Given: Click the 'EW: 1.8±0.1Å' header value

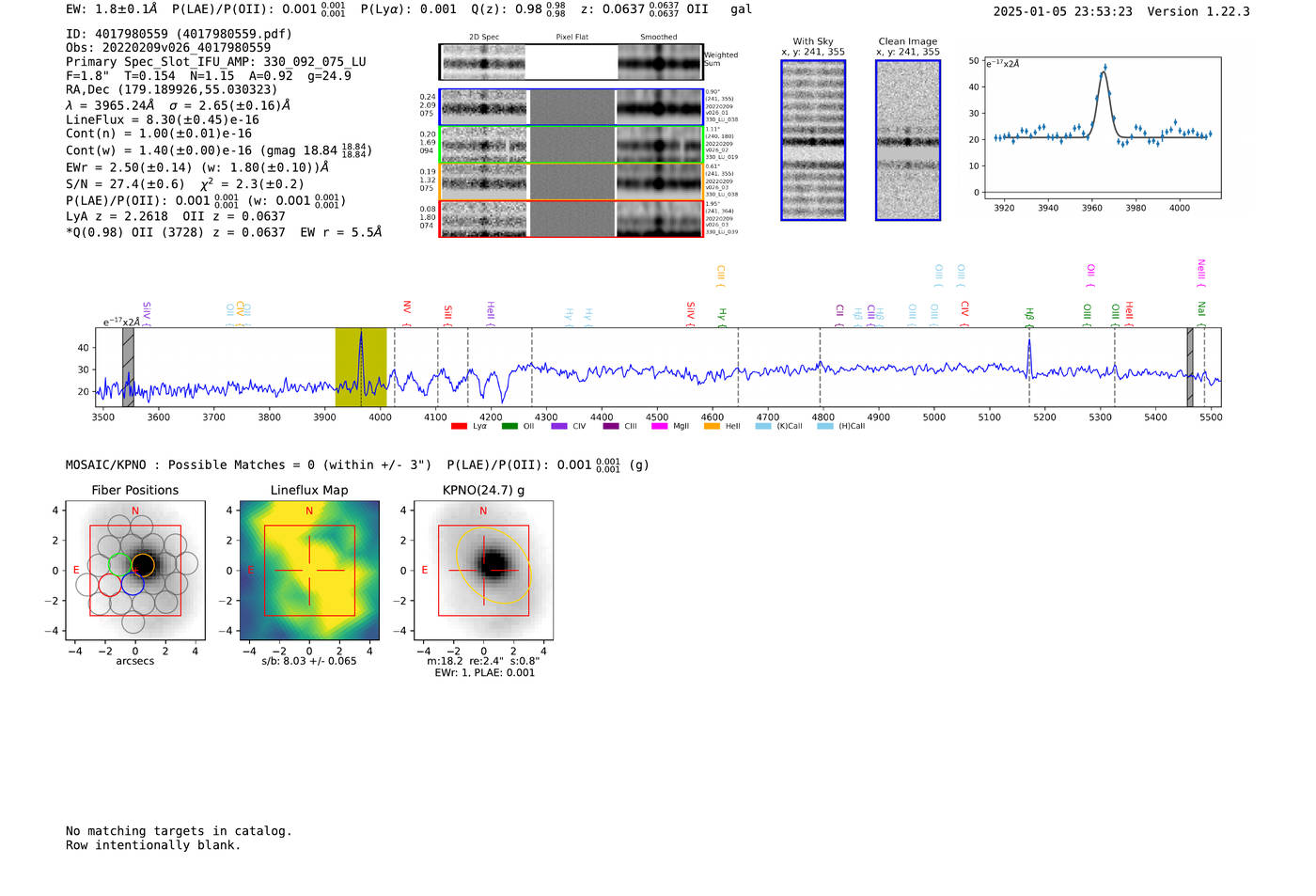Looking at the screenshot, I should (x=112, y=9).
